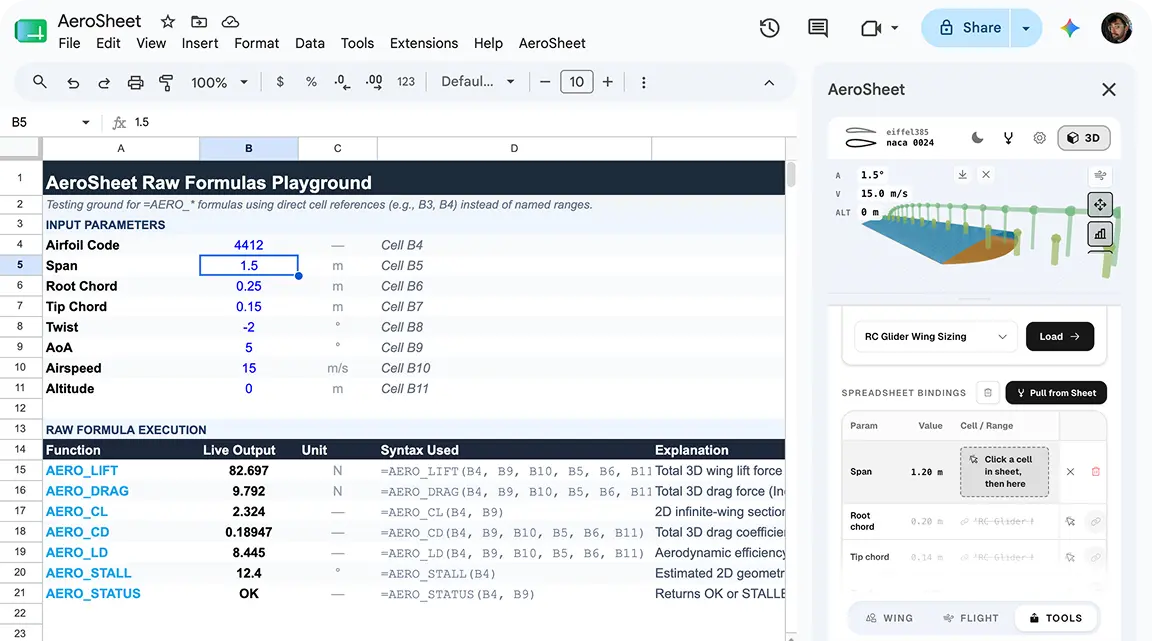Open the Extensions menu
1152x641 pixels.
point(424,43)
